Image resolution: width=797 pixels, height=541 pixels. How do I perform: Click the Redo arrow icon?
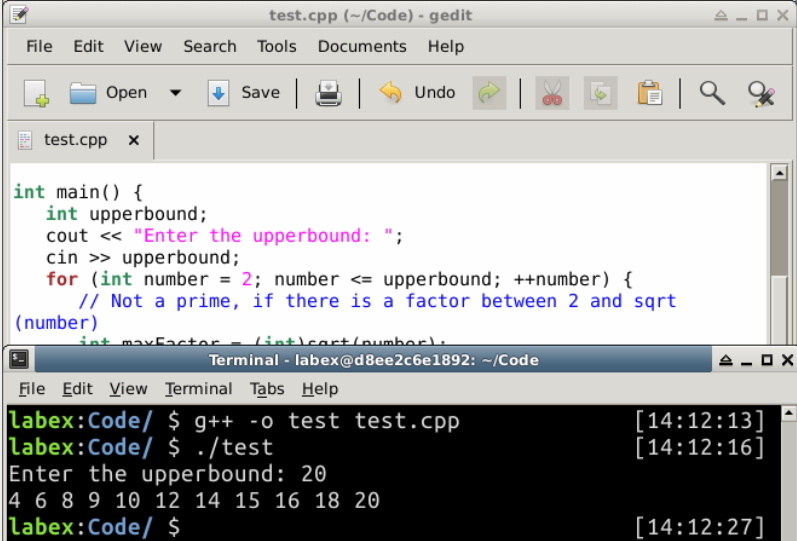tap(489, 93)
